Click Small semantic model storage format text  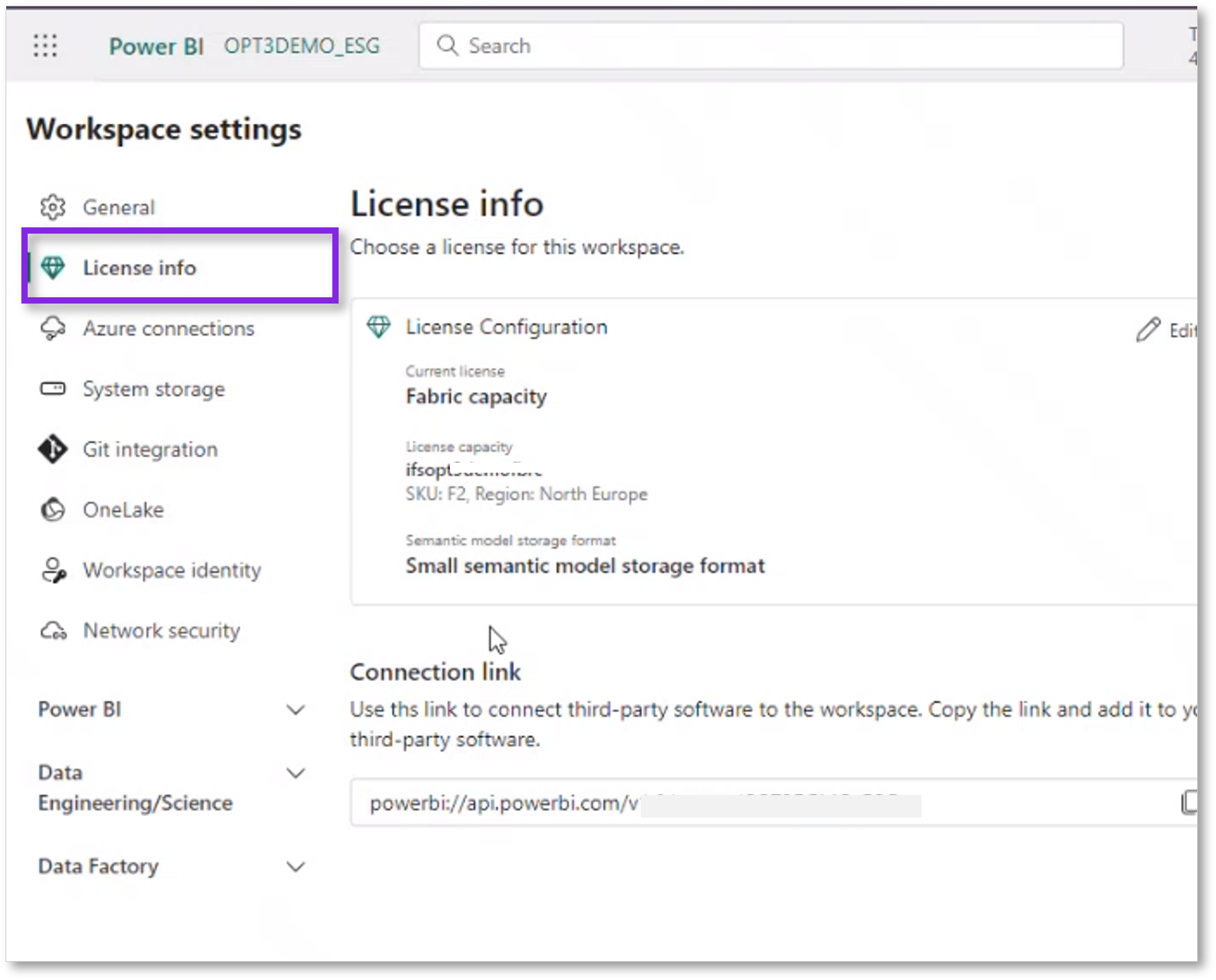click(585, 566)
